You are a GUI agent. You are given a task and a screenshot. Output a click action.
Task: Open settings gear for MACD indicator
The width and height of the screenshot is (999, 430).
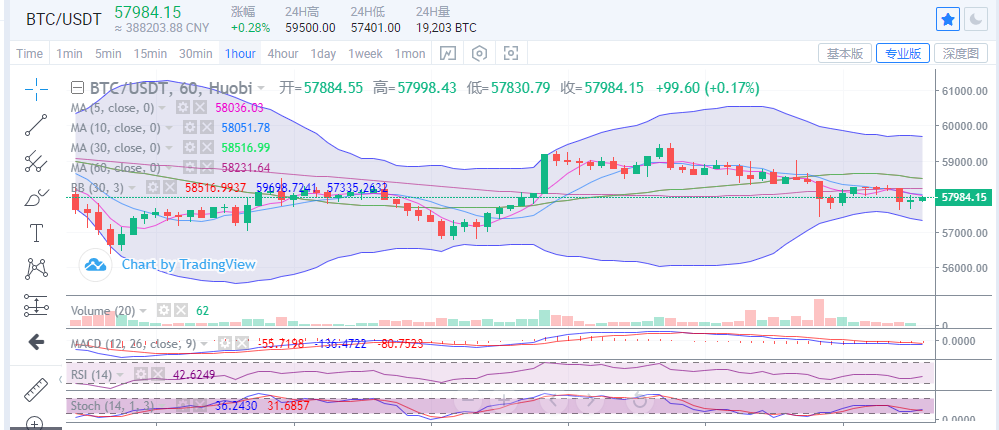pos(224,343)
